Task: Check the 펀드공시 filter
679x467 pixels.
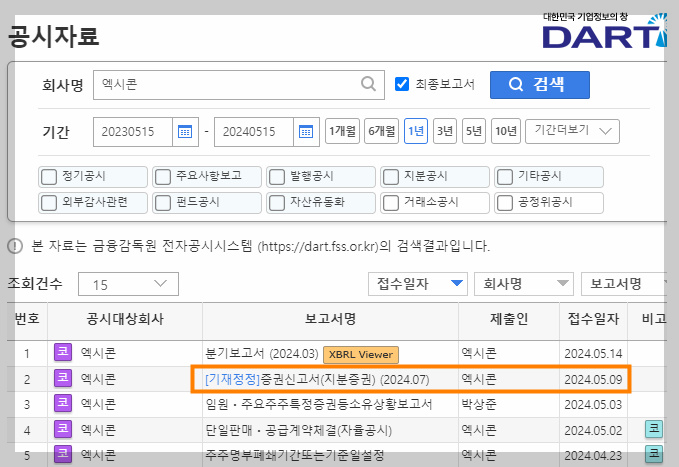Action: [163, 203]
